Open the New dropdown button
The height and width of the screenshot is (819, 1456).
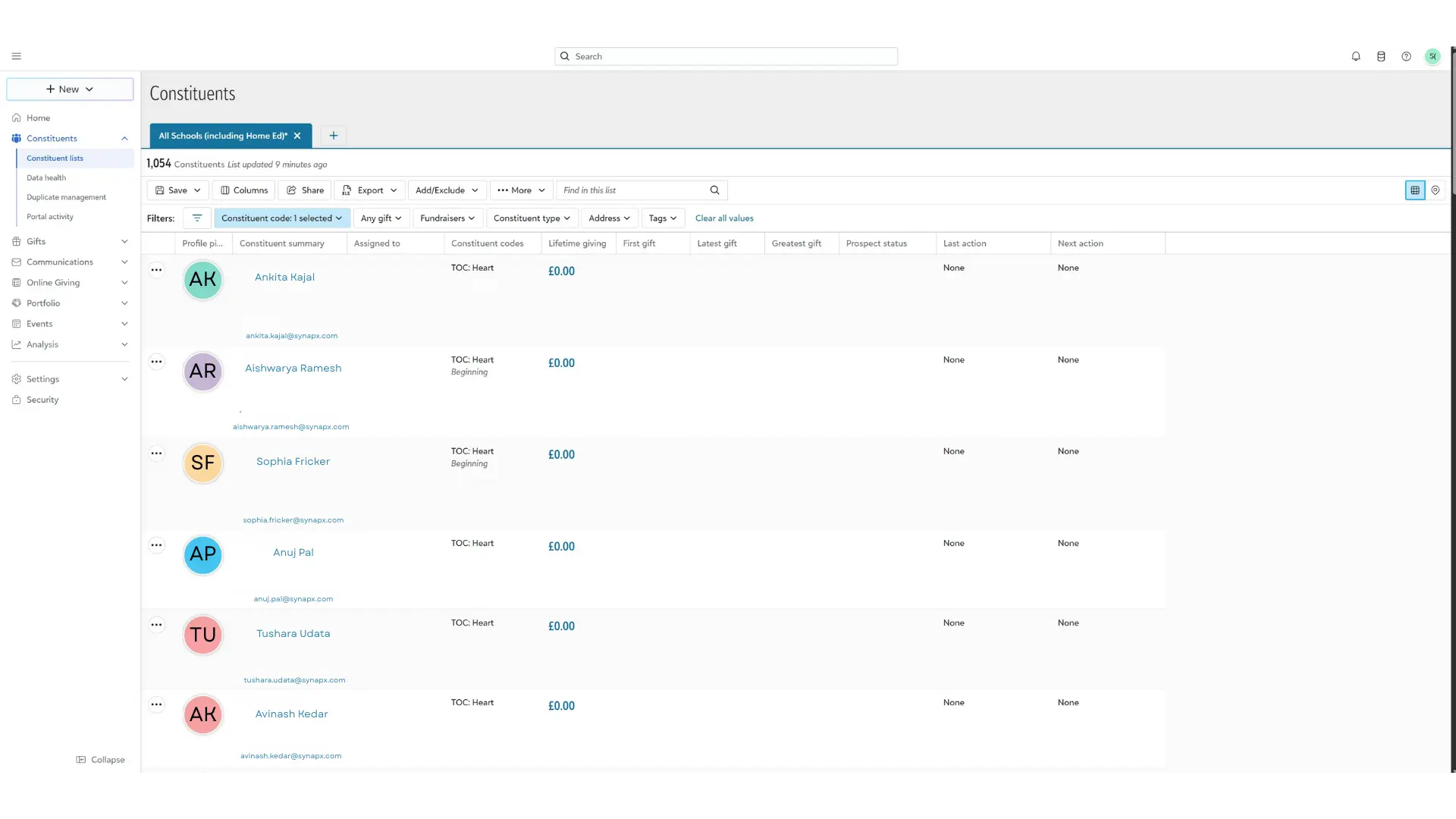(70, 89)
